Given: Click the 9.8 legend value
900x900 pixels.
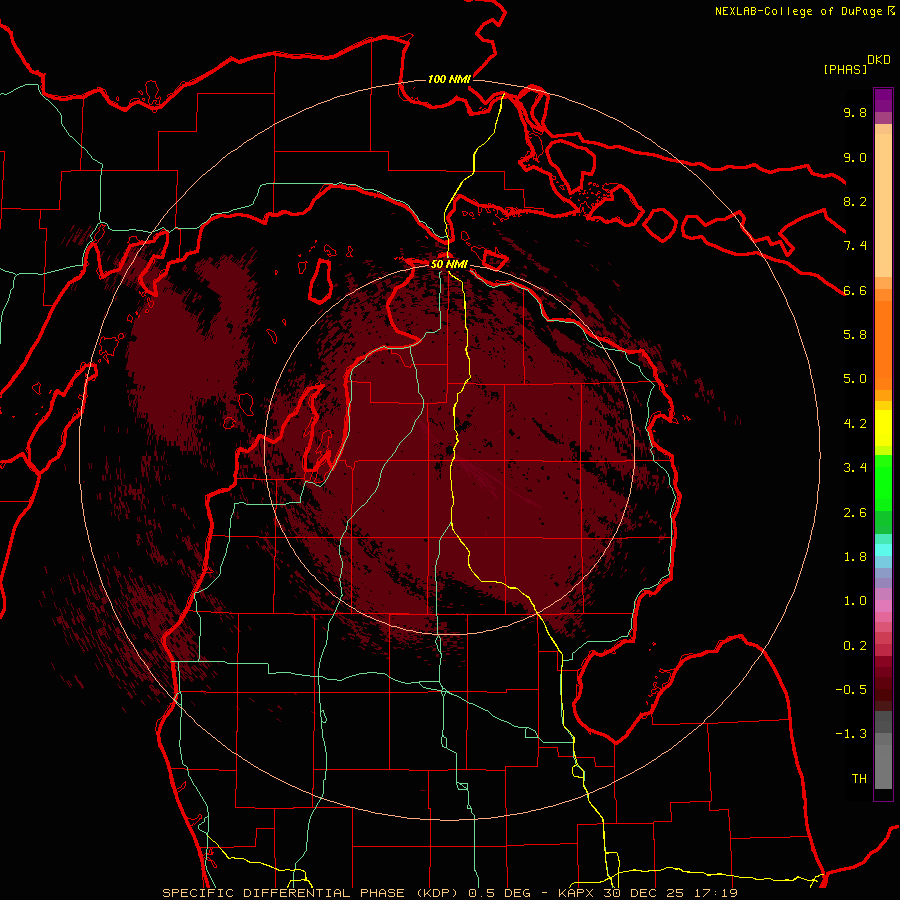Looking at the screenshot, I should click(855, 112).
